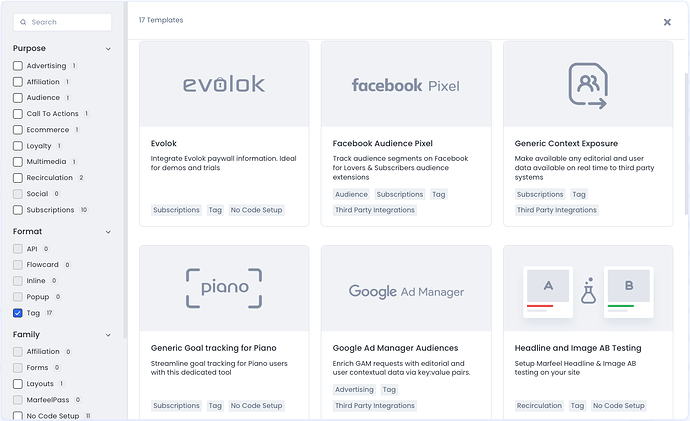Enable the Subscriptions purpose filter

tap(18, 210)
